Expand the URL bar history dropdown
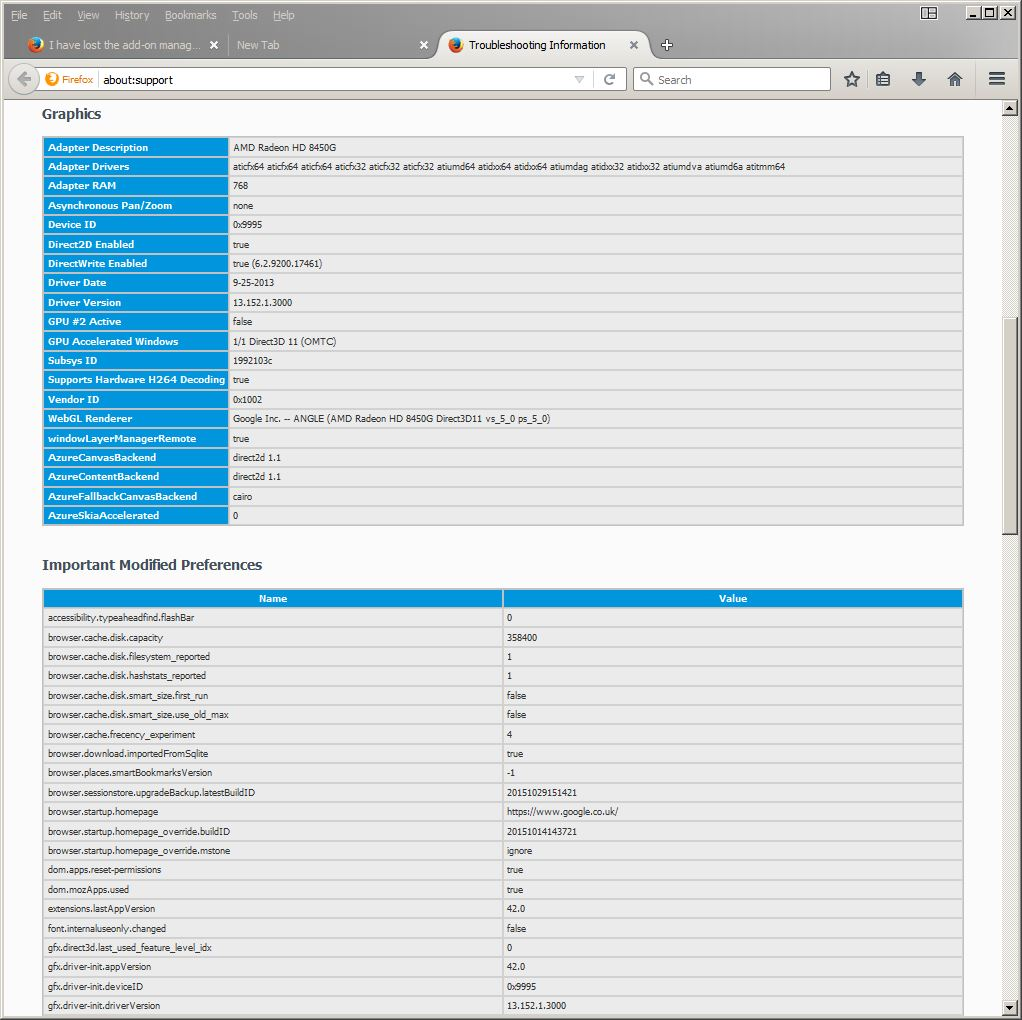The height and width of the screenshot is (1020, 1022). [579, 79]
